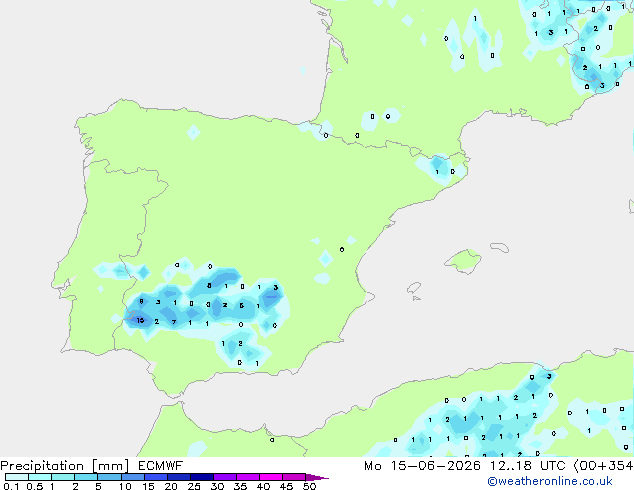
Task: Click the 30–35 mm purple legend swatch
Action: [x=224, y=477]
